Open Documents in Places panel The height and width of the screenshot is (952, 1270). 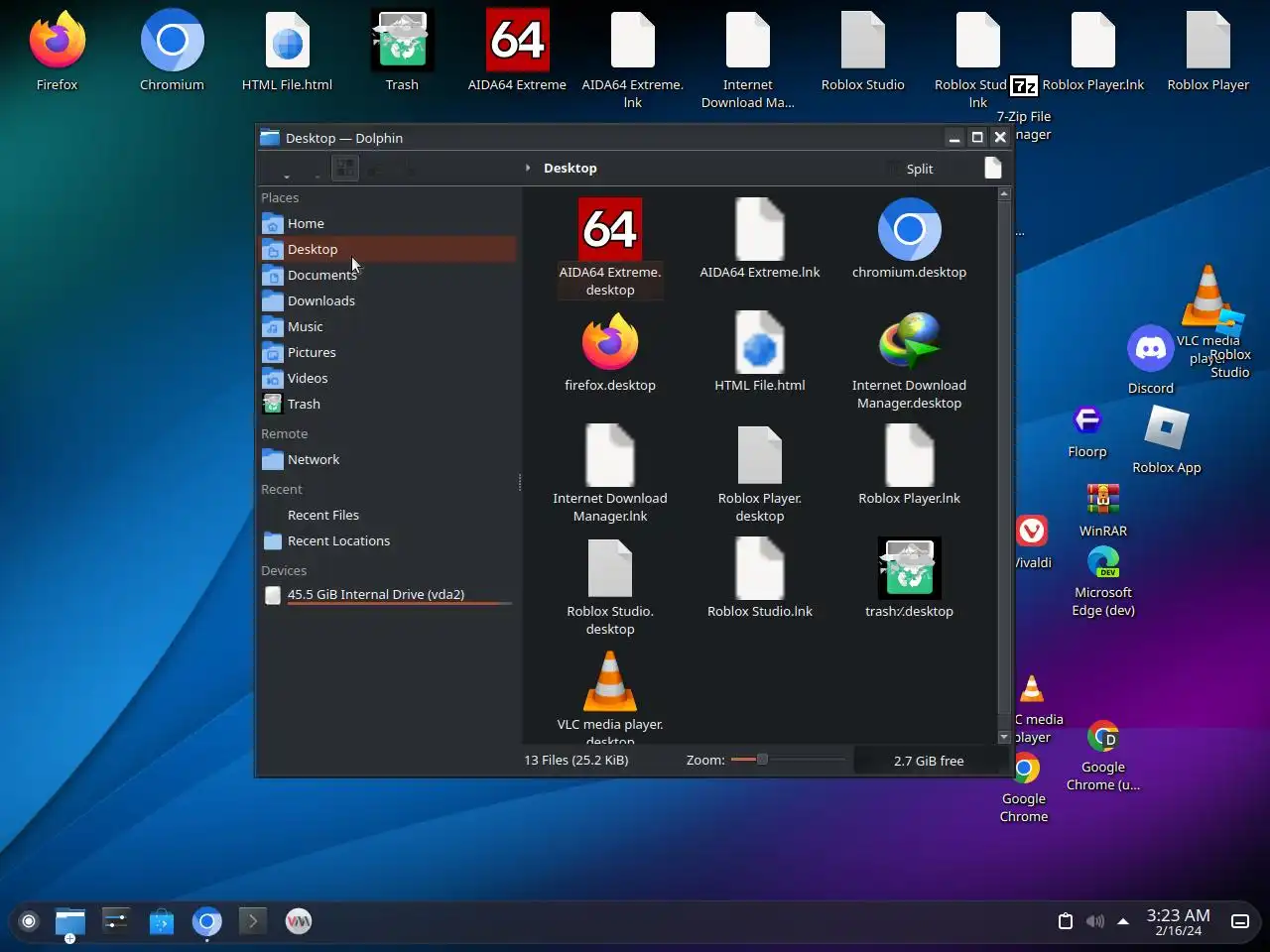[x=387, y=275]
